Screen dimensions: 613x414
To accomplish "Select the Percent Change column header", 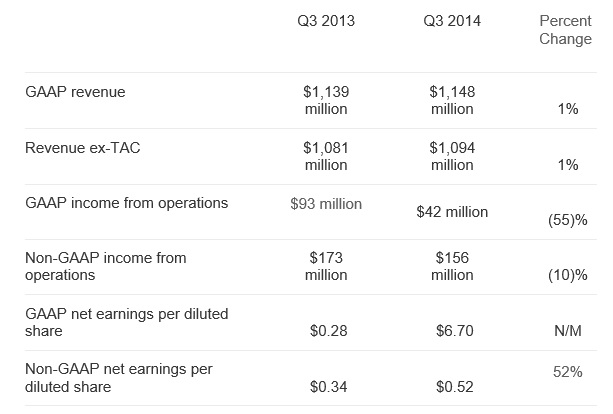I will click(x=565, y=30).
